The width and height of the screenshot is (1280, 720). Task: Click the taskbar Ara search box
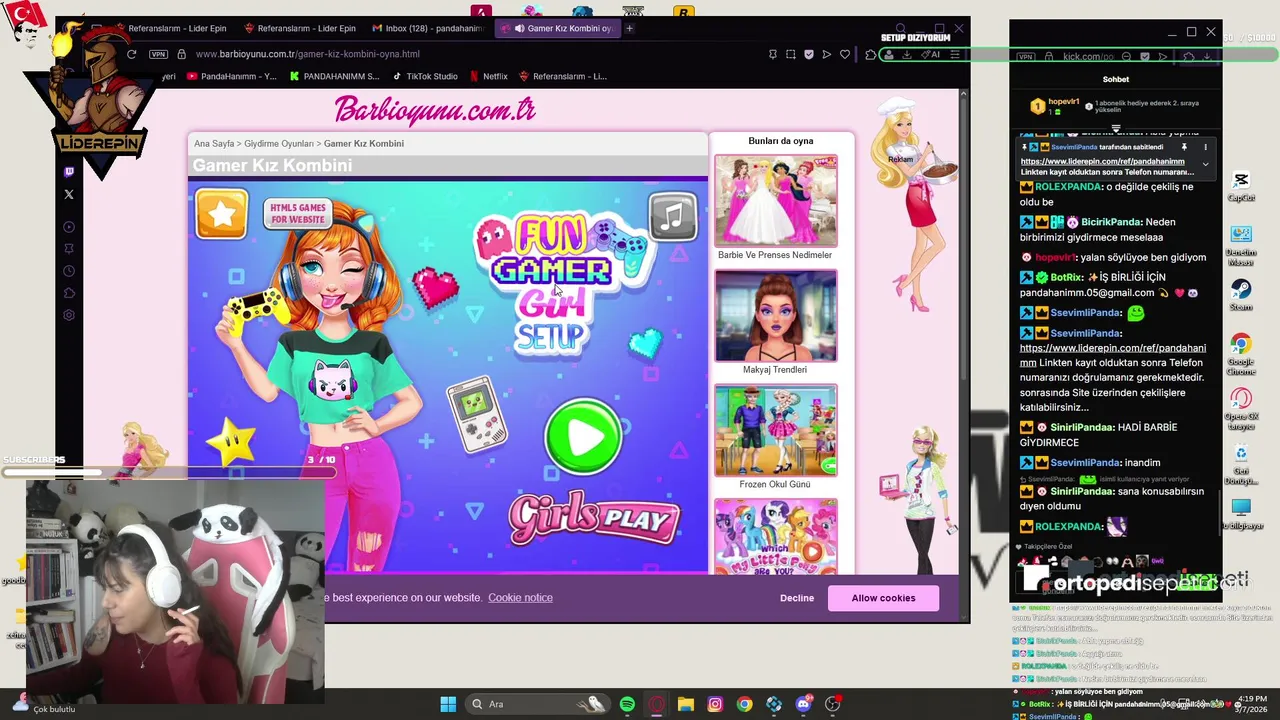(x=538, y=704)
